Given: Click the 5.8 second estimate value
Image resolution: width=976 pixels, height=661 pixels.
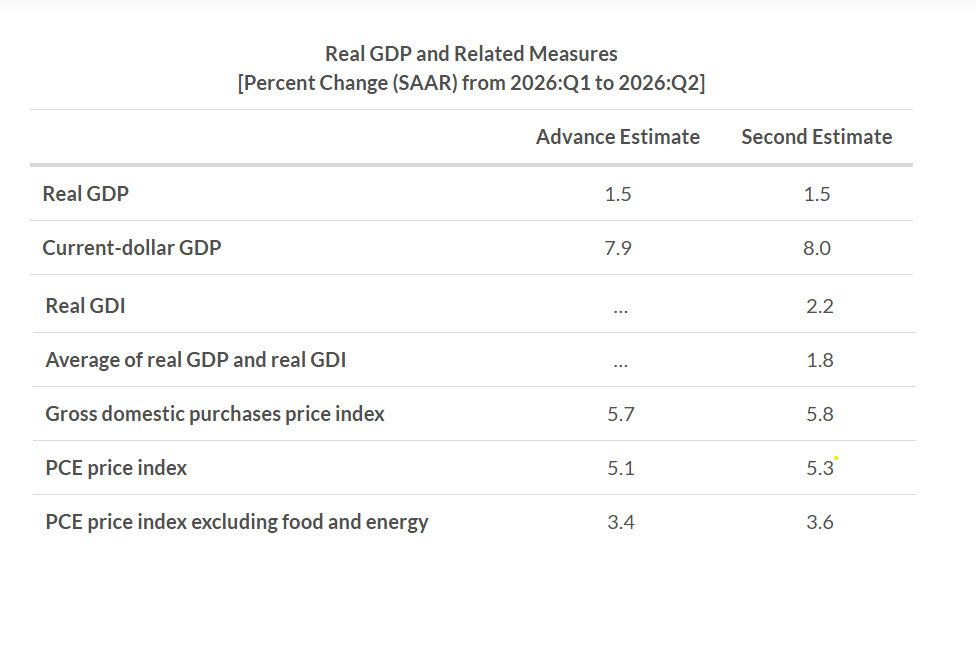Looking at the screenshot, I should [x=820, y=415].
